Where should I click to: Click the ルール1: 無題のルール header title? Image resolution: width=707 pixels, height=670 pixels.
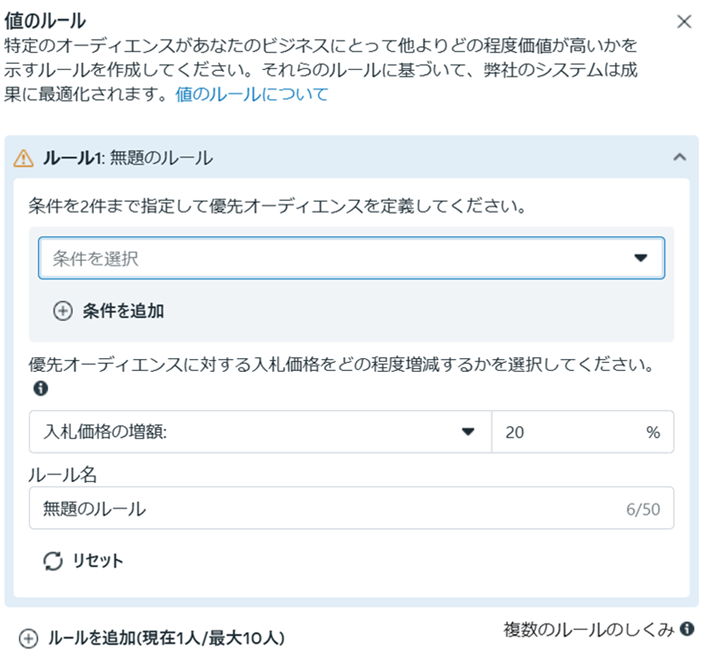pos(128,158)
